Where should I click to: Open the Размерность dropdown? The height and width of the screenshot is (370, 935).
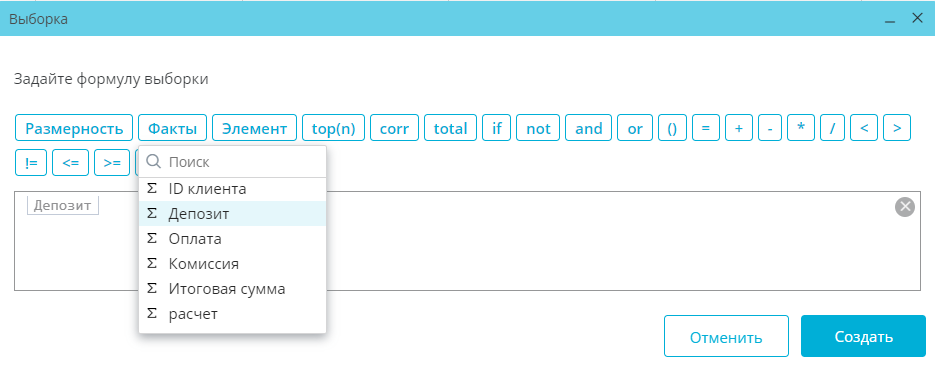(x=74, y=128)
